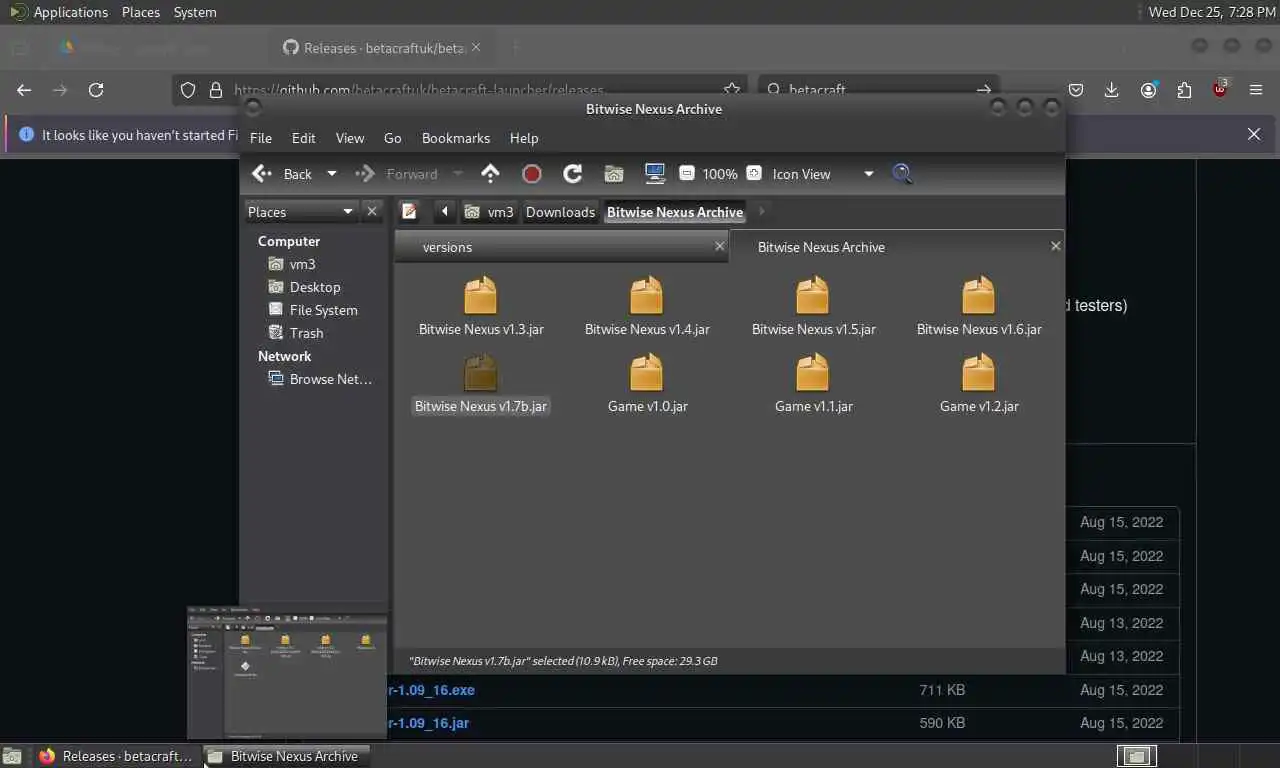Viewport: 1280px width, 768px height.
Task: Close the Places side pane
Action: coord(372,212)
